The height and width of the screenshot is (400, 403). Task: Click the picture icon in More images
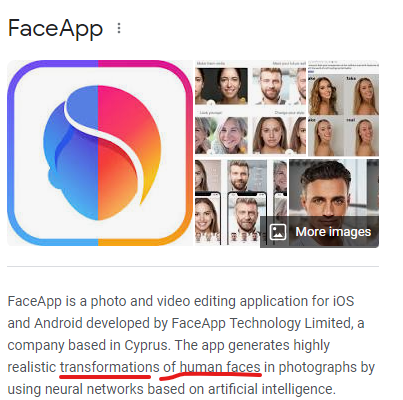click(278, 232)
